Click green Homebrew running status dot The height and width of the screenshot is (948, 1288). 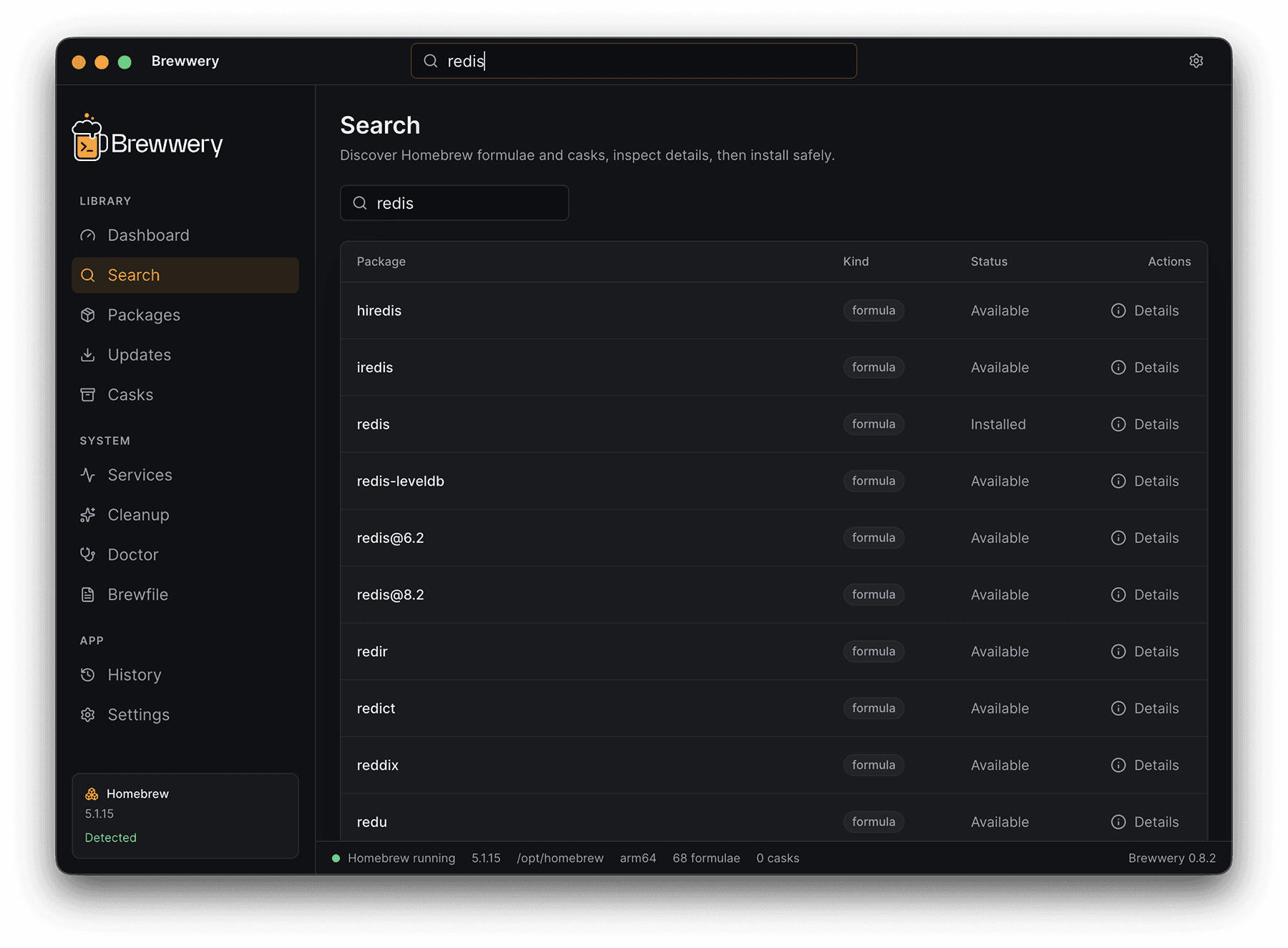336,858
